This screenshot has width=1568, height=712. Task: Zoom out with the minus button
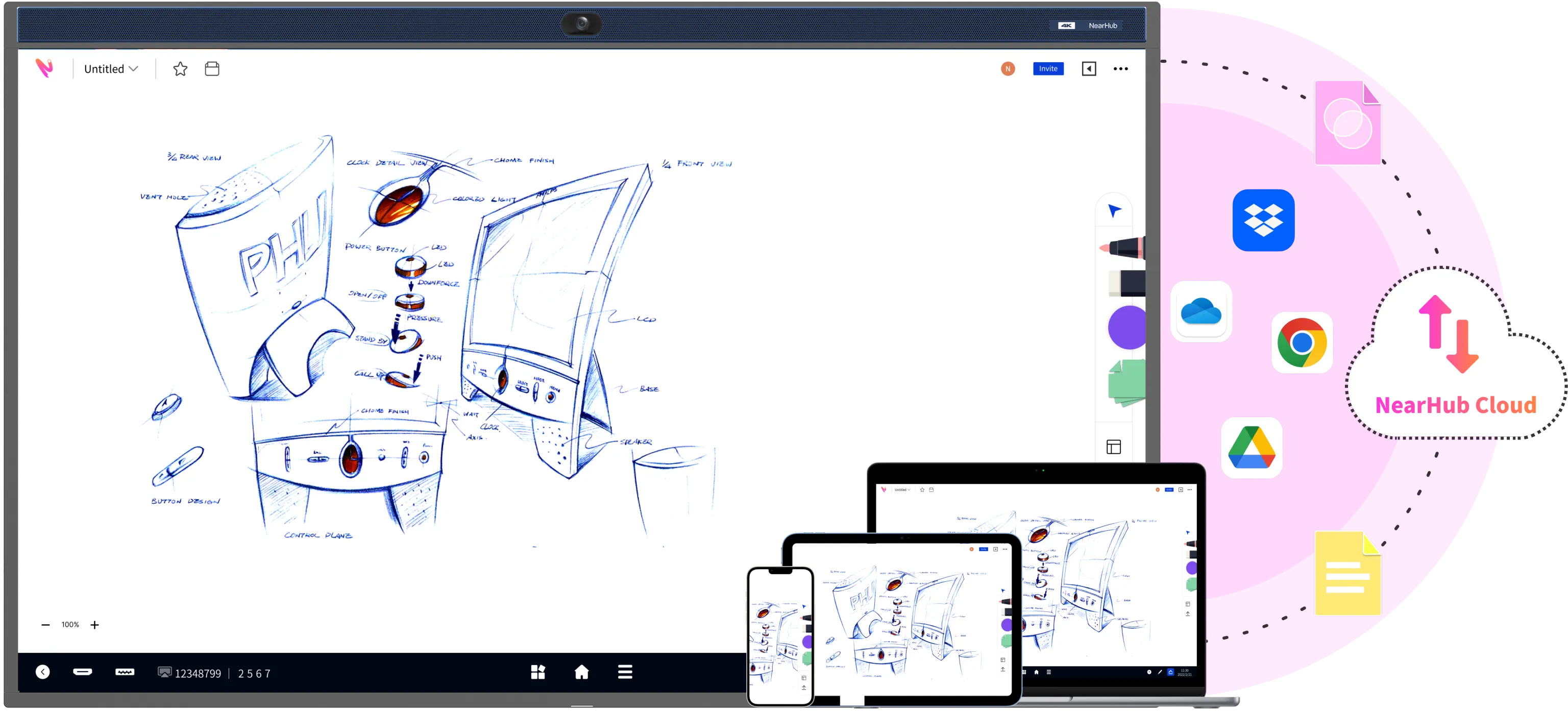coord(45,624)
